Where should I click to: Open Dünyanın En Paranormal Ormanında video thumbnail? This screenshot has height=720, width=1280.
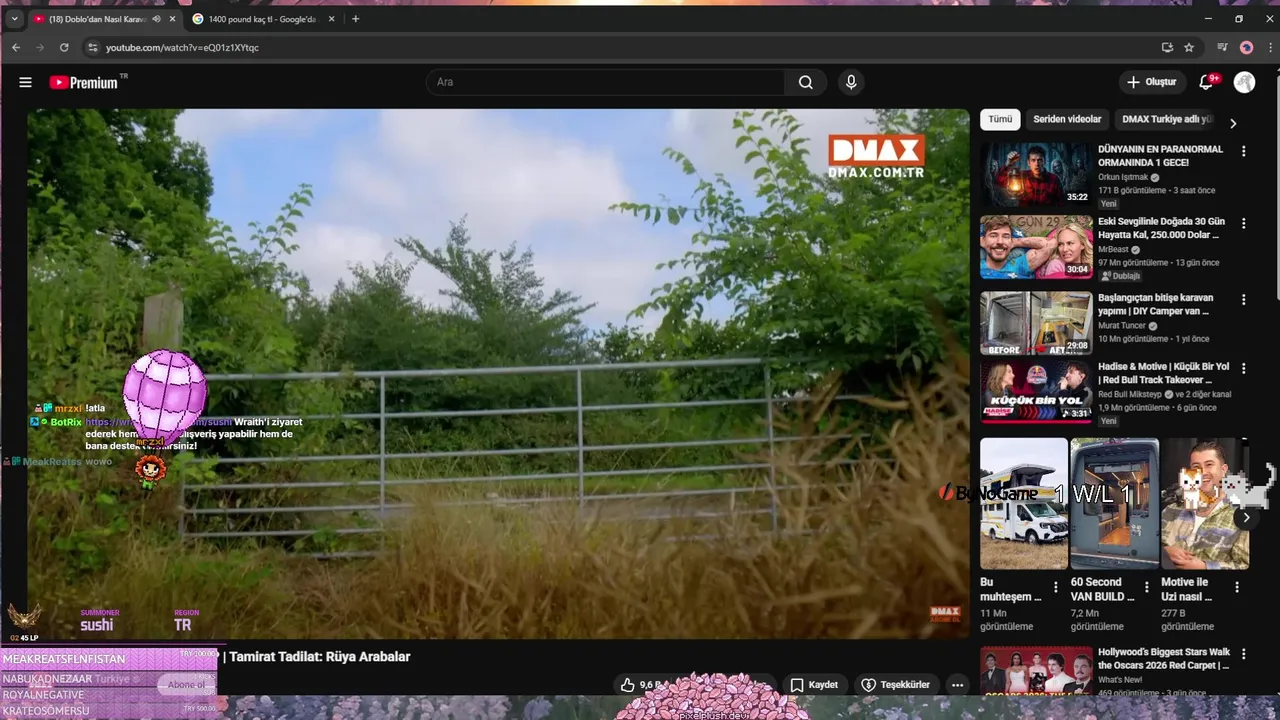(1036, 175)
